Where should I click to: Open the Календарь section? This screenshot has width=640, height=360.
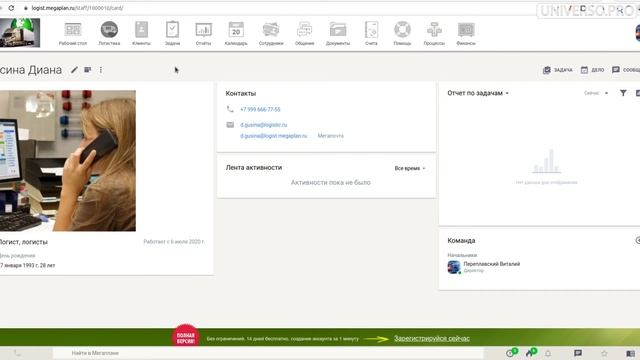(236, 33)
